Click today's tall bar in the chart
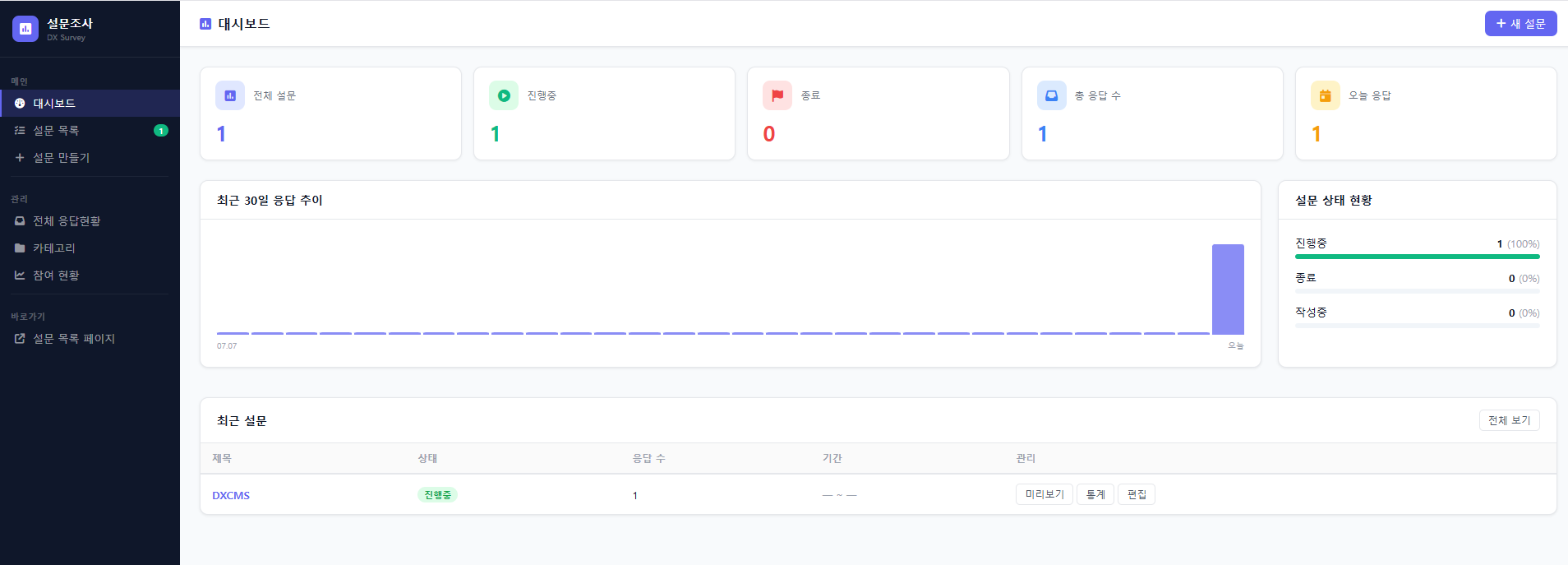1568x565 pixels. pyautogui.click(x=1228, y=289)
